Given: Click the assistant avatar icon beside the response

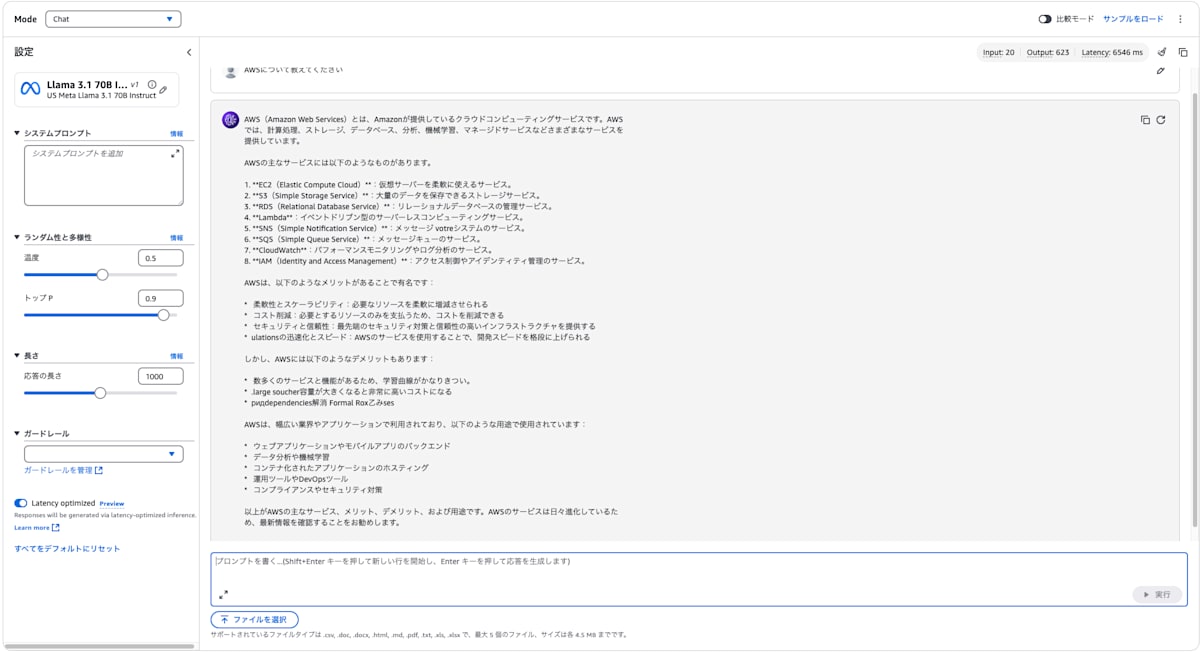Looking at the screenshot, I should (x=230, y=120).
